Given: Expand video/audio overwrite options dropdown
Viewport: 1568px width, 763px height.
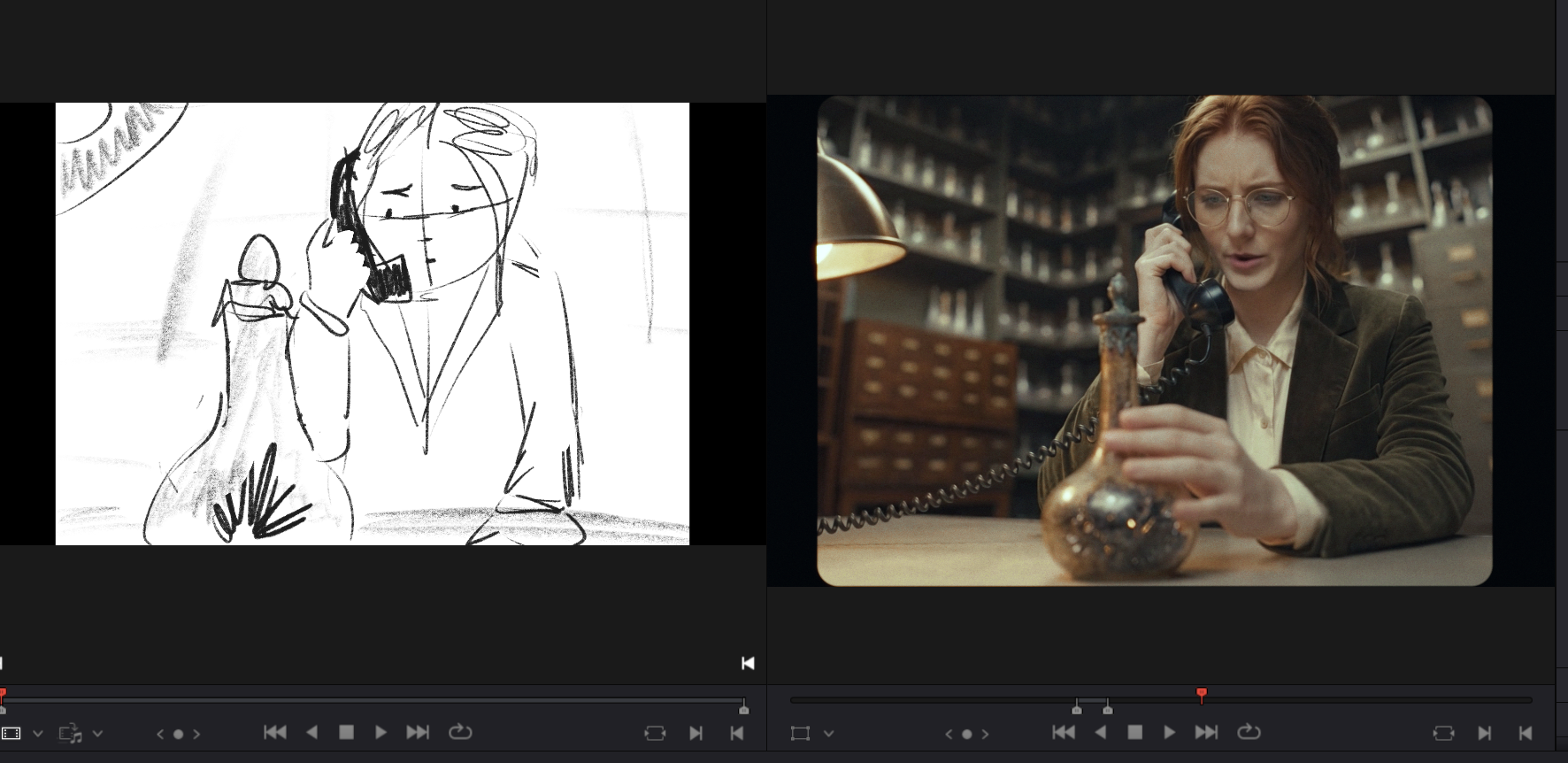Looking at the screenshot, I should point(98,734).
